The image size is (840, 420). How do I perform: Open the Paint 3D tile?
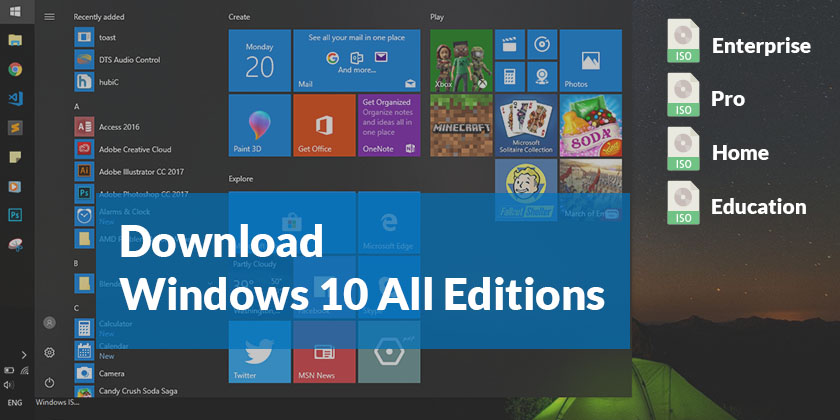[260, 125]
